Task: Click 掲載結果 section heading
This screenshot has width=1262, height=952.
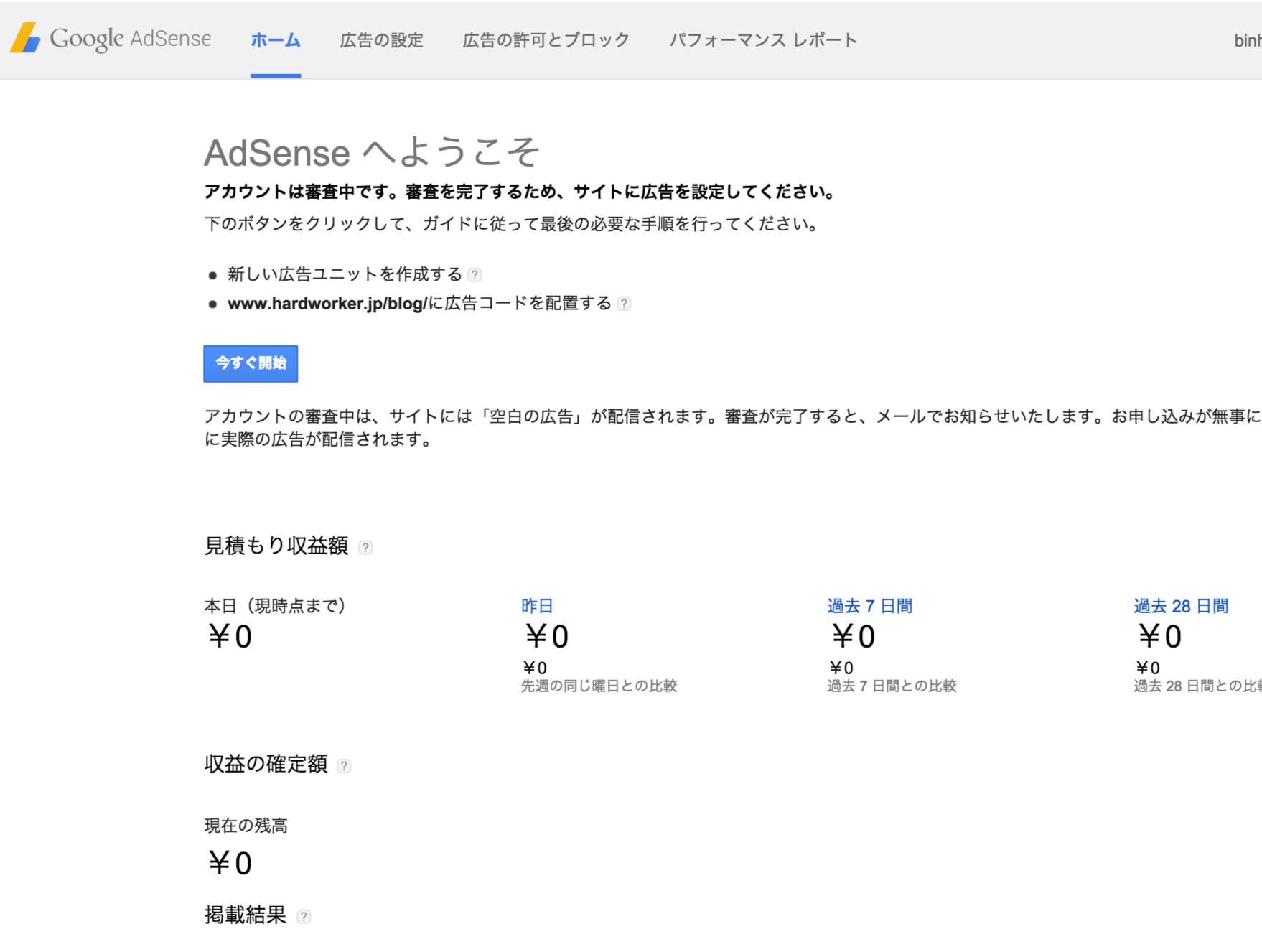Action: click(x=246, y=915)
